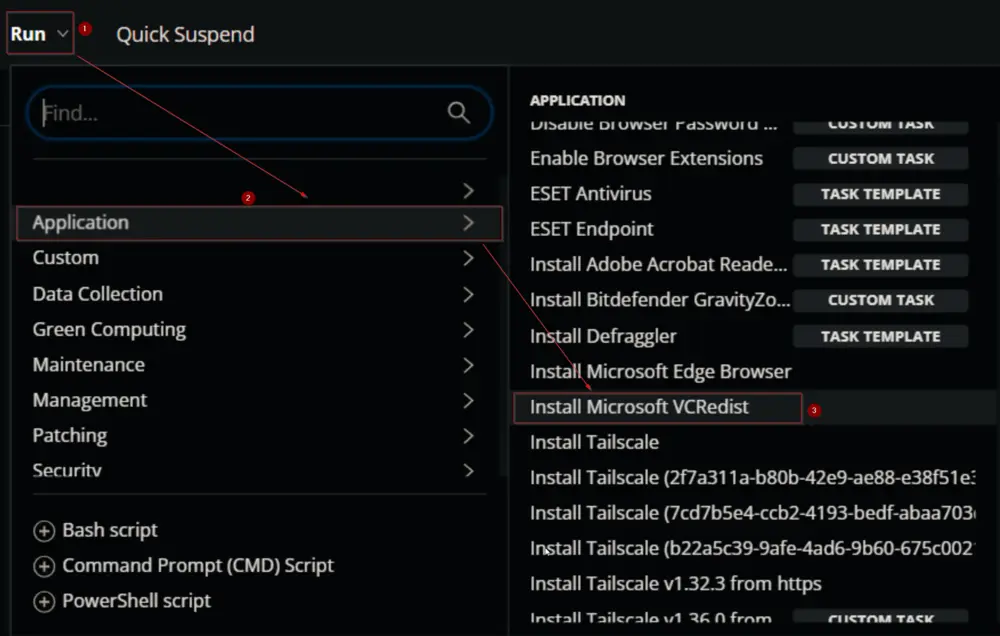Screen dimensions: 1000x636
Task: Select ESET Endpoint task
Action: [x=592, y=229]
